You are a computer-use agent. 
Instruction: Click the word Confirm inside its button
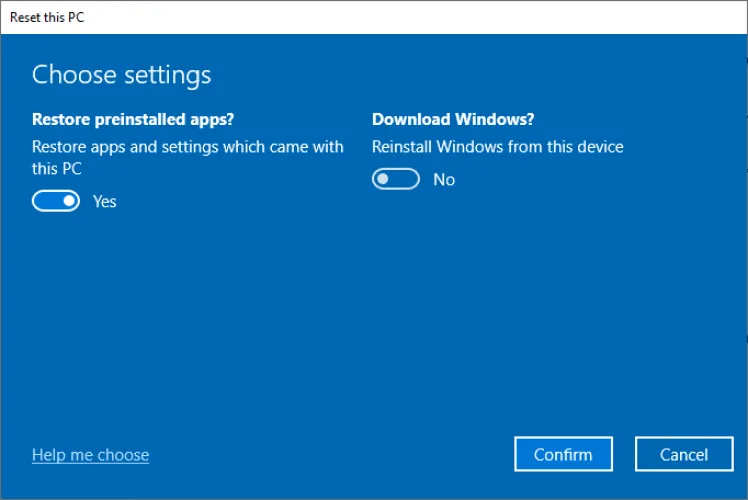(563, 454)
